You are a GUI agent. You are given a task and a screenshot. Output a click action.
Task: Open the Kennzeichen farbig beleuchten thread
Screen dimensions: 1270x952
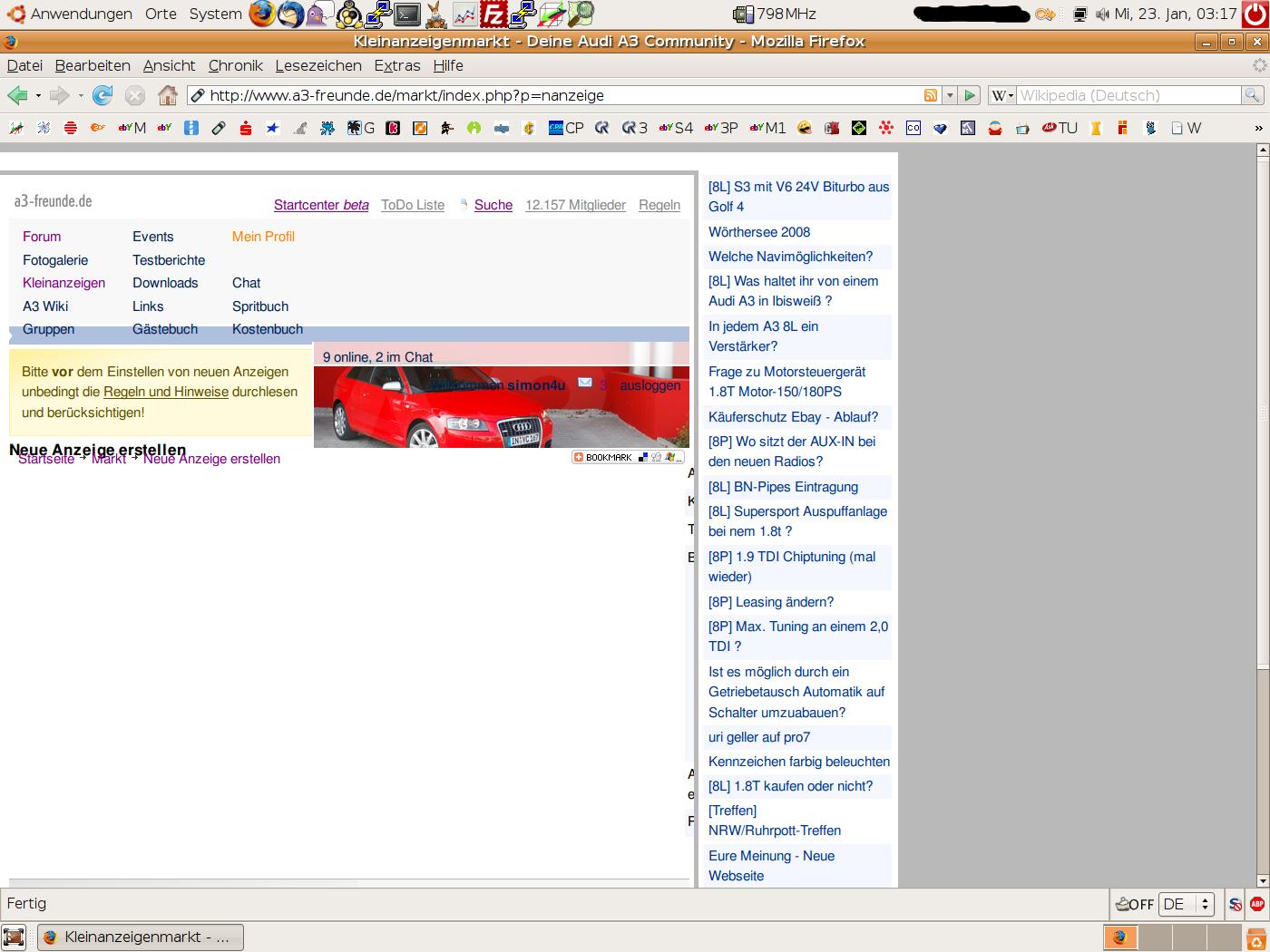(799, 762)
